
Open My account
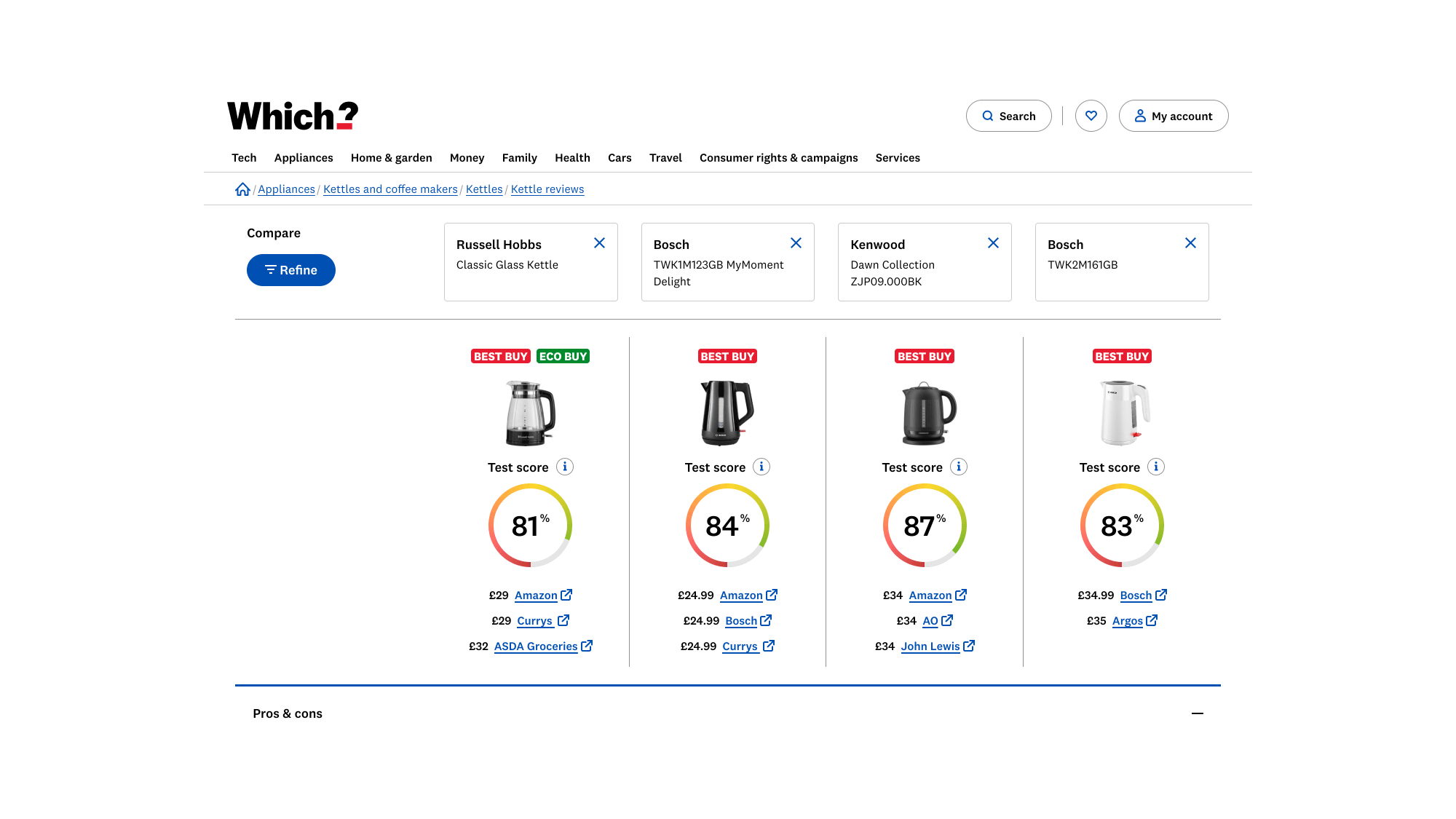click(1173, 116)
